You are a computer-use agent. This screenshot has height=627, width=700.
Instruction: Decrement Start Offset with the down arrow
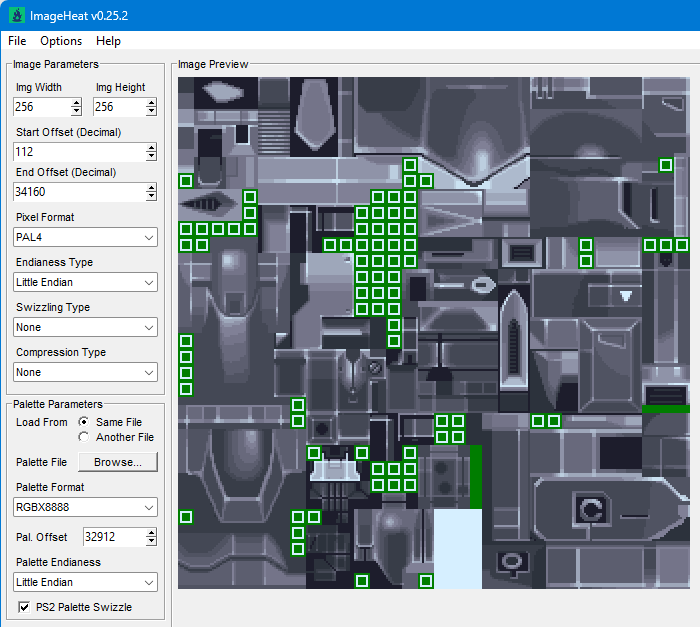point(151,156)
